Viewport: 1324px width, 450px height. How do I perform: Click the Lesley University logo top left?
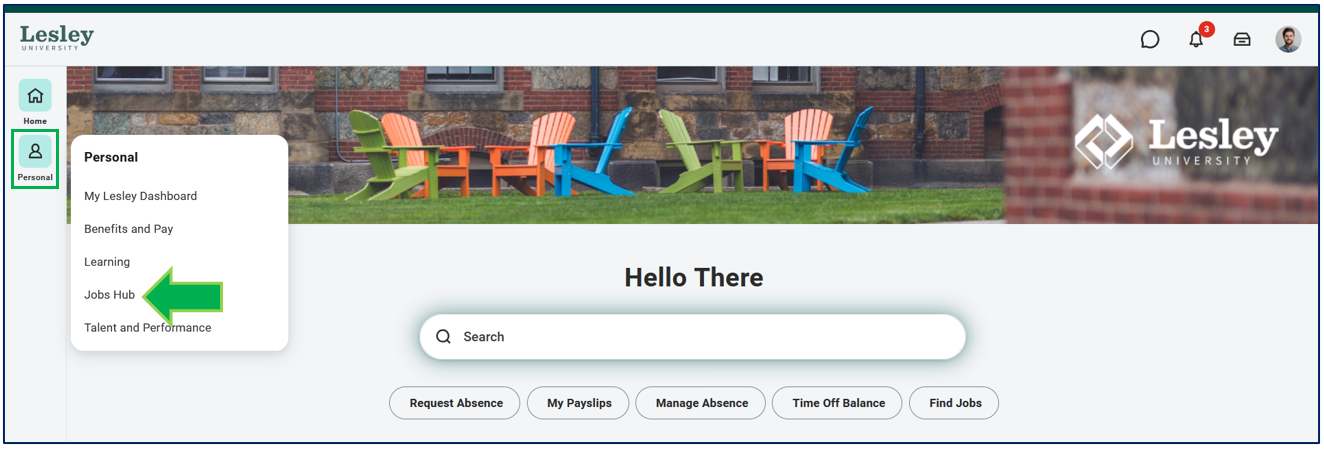(x=56, y=39)
